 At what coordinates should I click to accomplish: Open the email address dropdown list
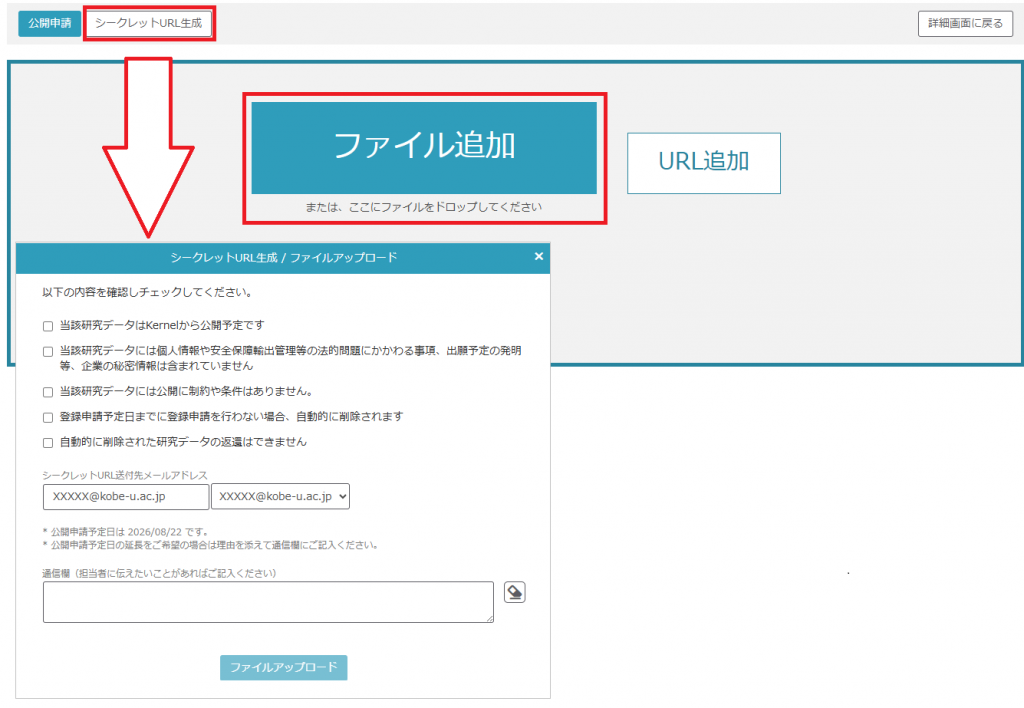pyautogui.click(x=280, y=496)
